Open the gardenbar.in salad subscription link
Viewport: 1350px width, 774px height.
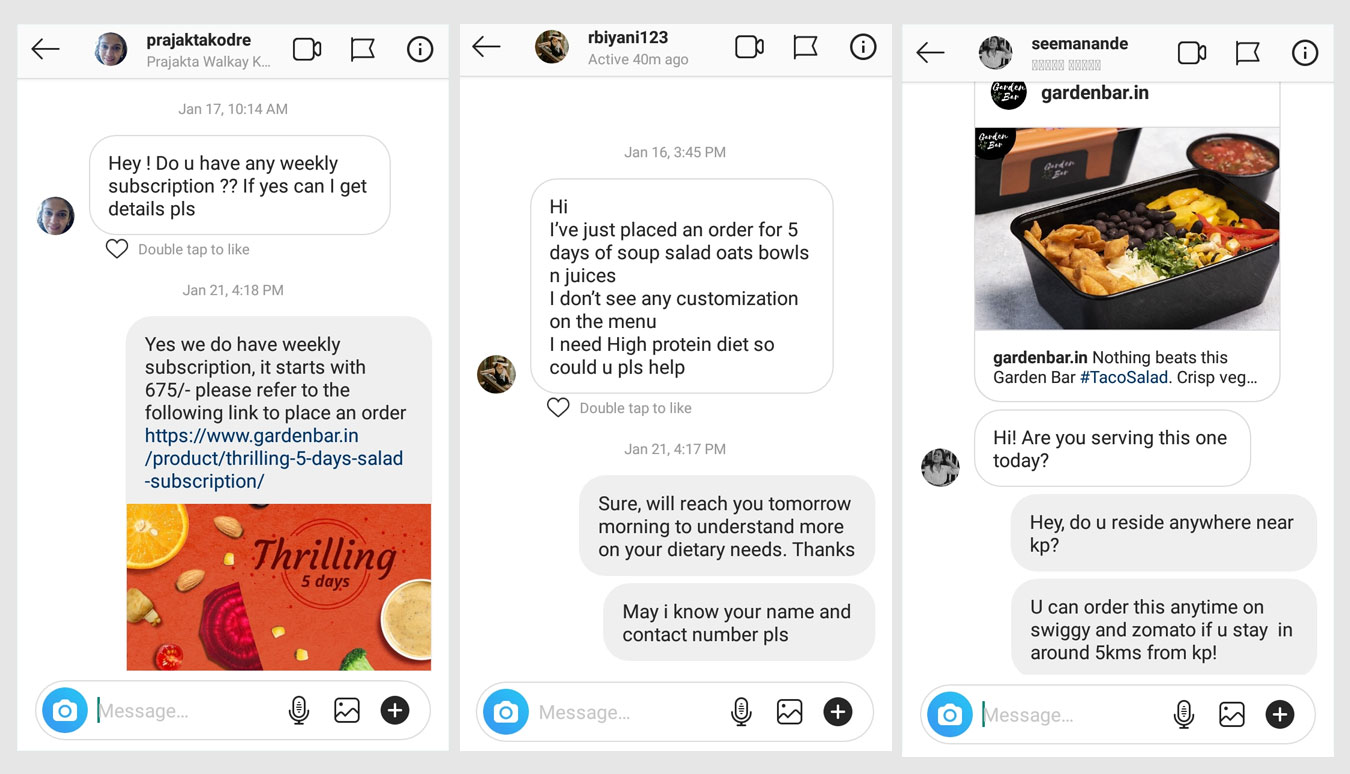coord(274,458)
